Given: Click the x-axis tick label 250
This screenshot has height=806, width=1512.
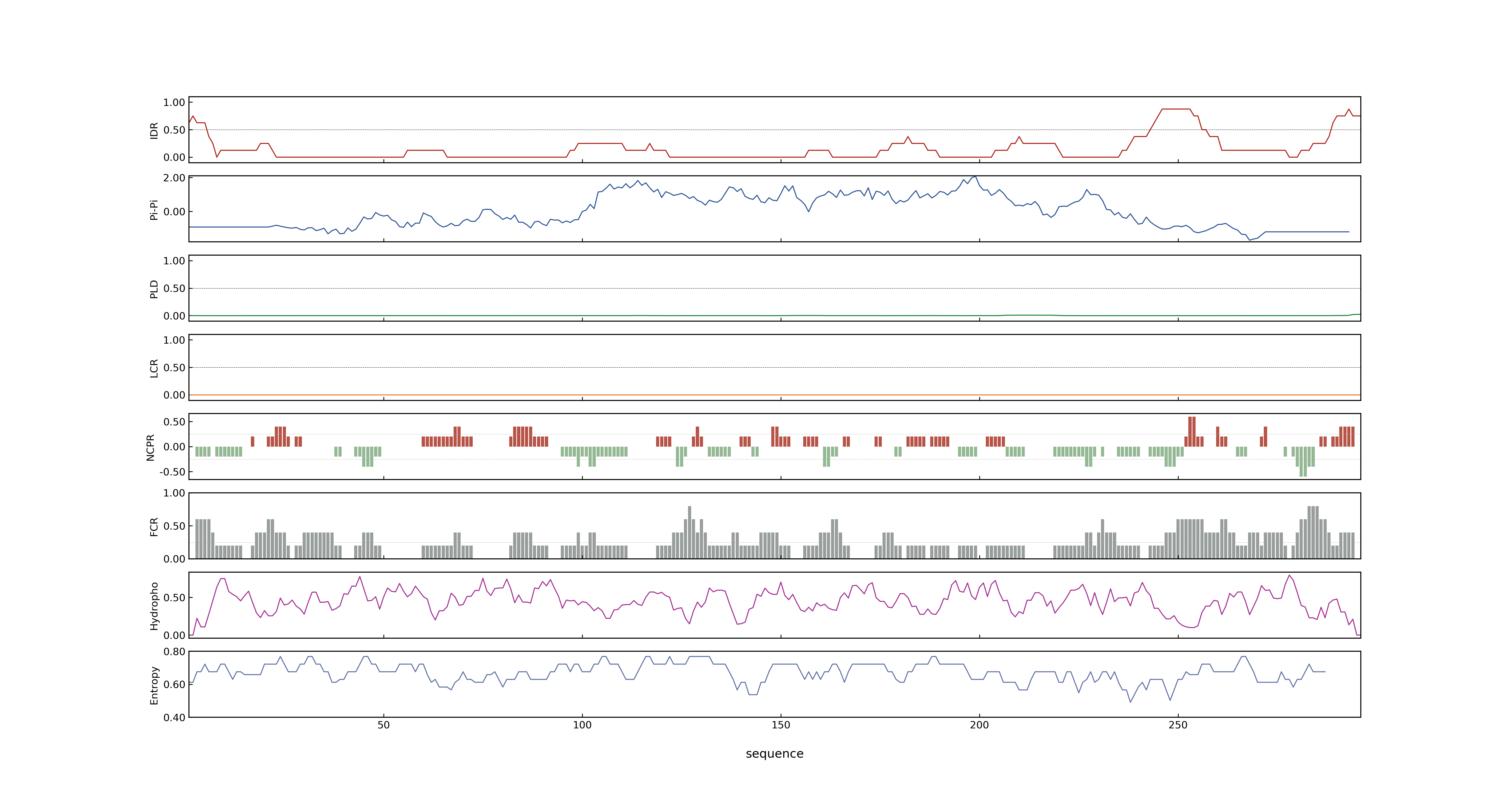Looking at the screenshot, I should coord(1177,725).
